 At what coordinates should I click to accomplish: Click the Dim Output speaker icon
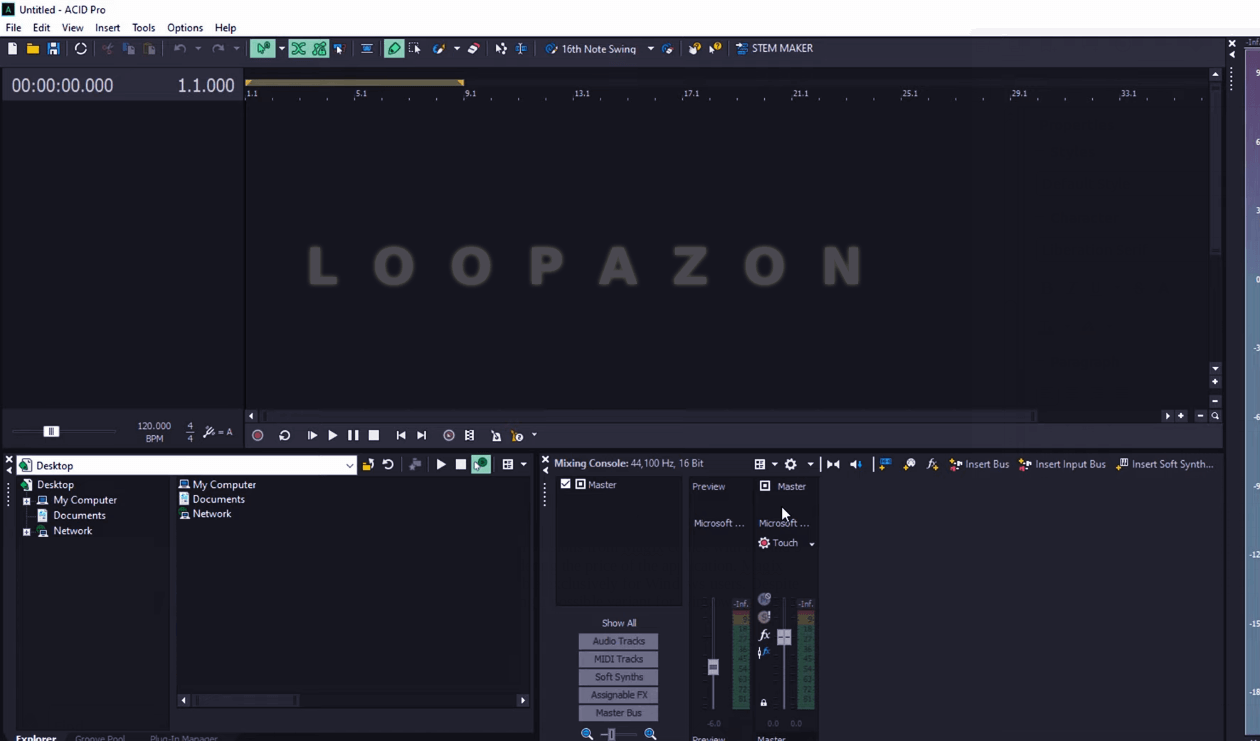coord(856,464)
